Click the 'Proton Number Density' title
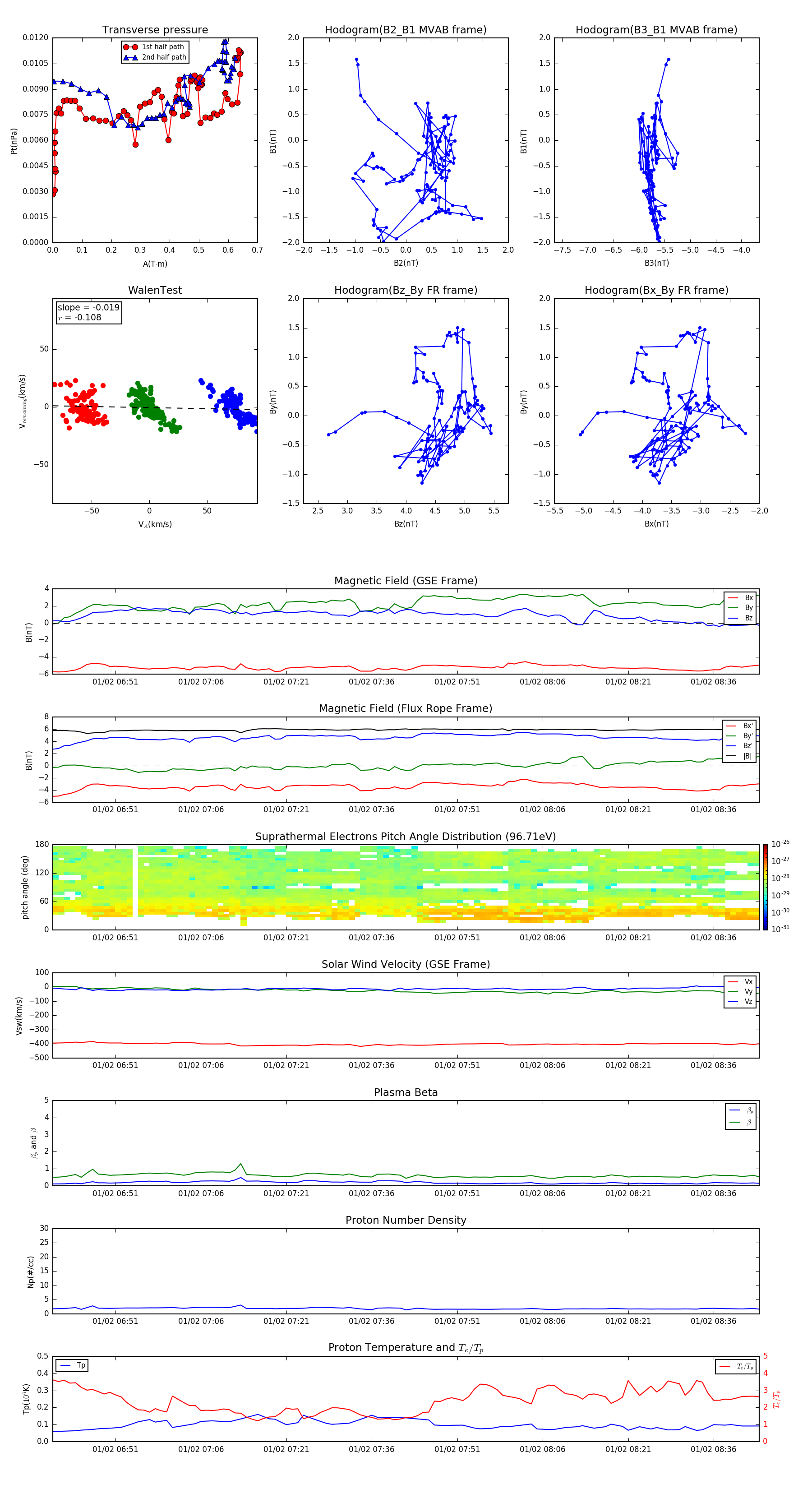The width and height of the screenshot is (812, 1489). 406,1220
